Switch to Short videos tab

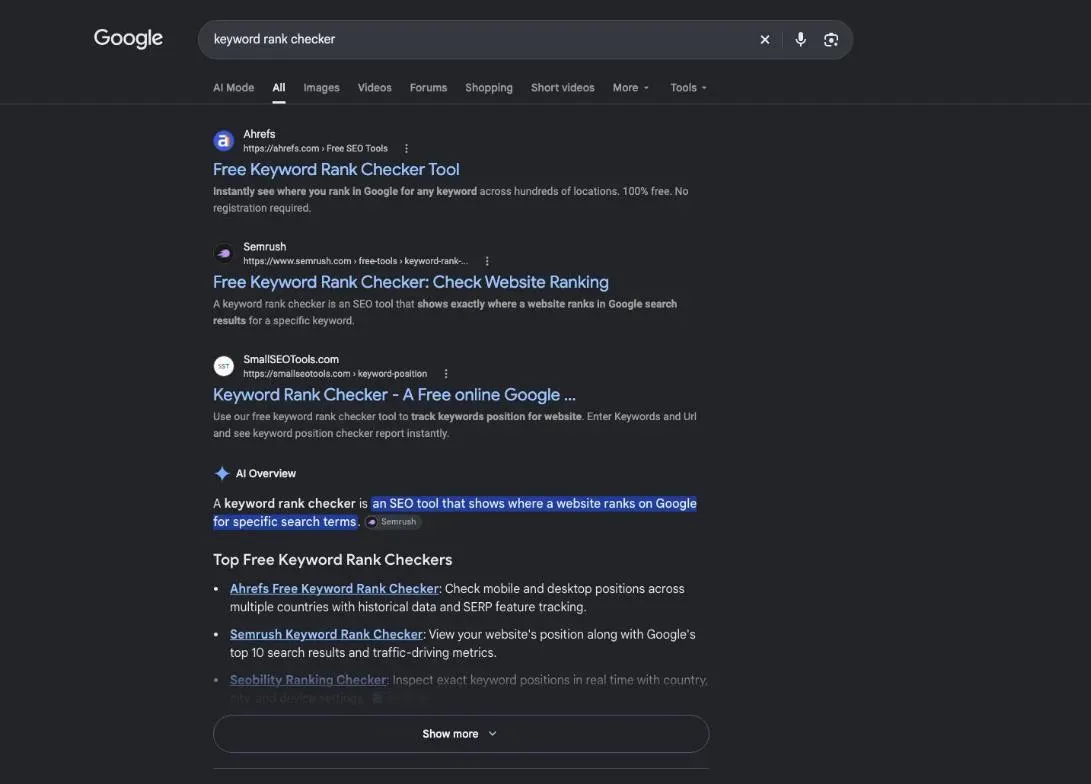pos(563,88)
